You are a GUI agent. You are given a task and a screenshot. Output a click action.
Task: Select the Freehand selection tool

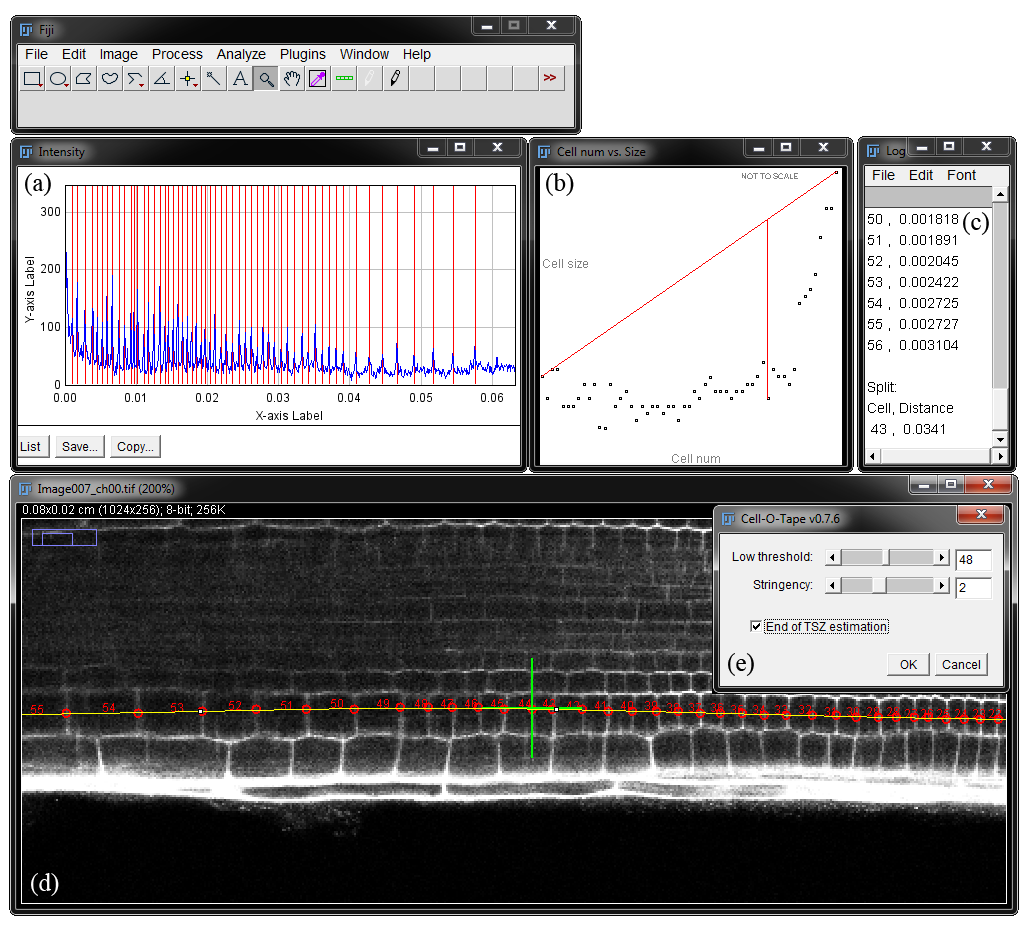coord(110,79)
